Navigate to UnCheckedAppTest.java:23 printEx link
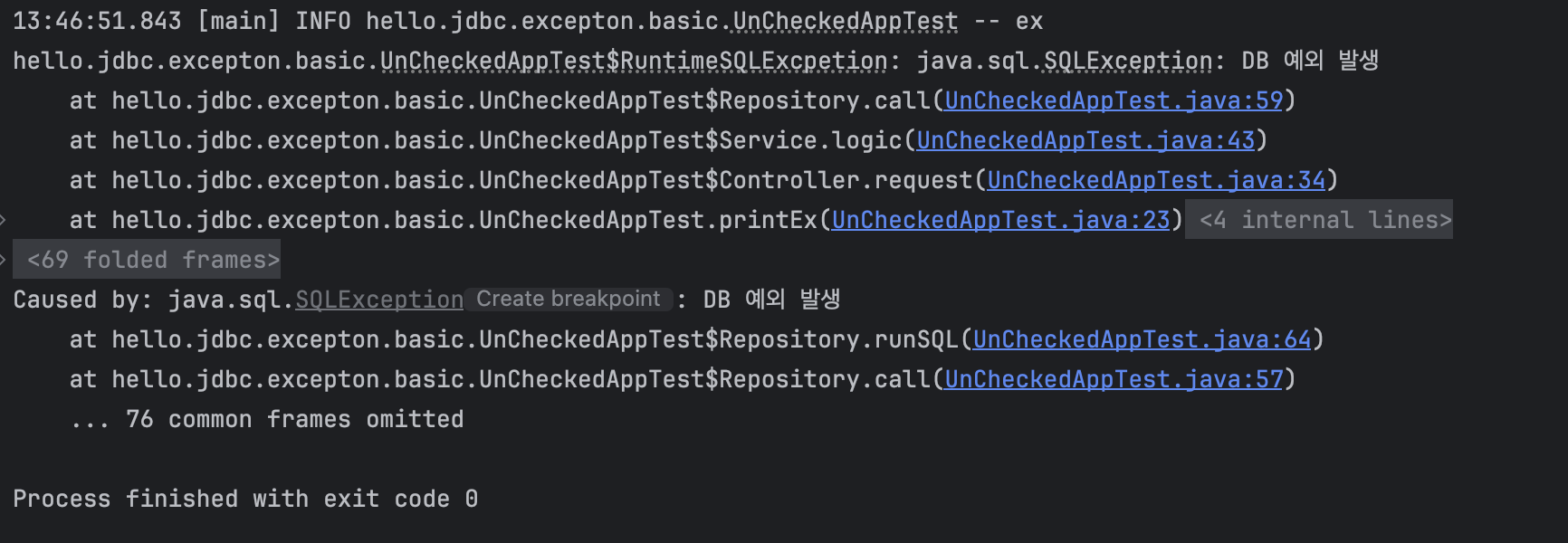Screen dimensions: 1568x543 [x=1000, y=220]
